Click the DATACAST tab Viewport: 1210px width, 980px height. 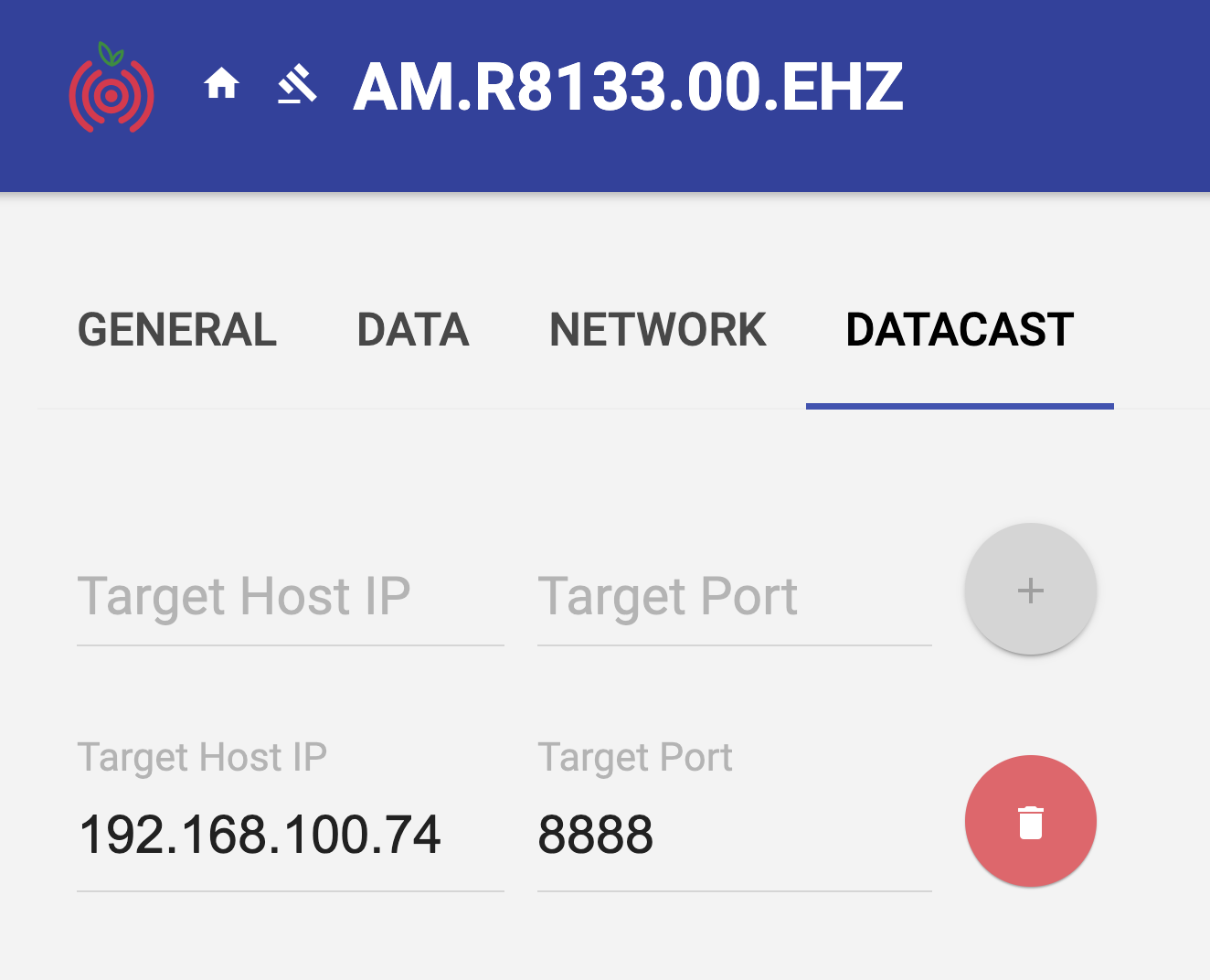coord(960,330)
